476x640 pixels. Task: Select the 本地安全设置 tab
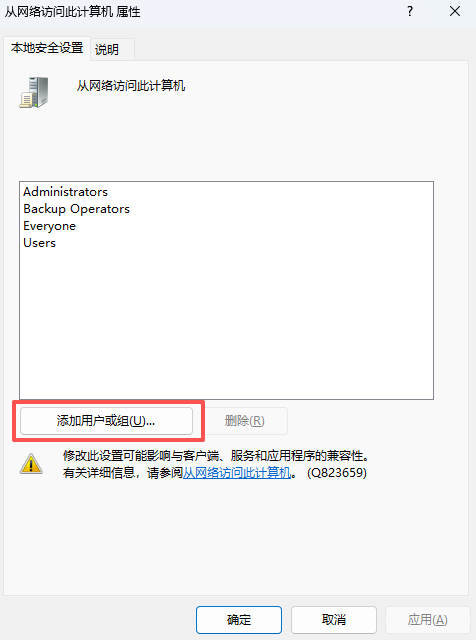[x=47, y=48]
